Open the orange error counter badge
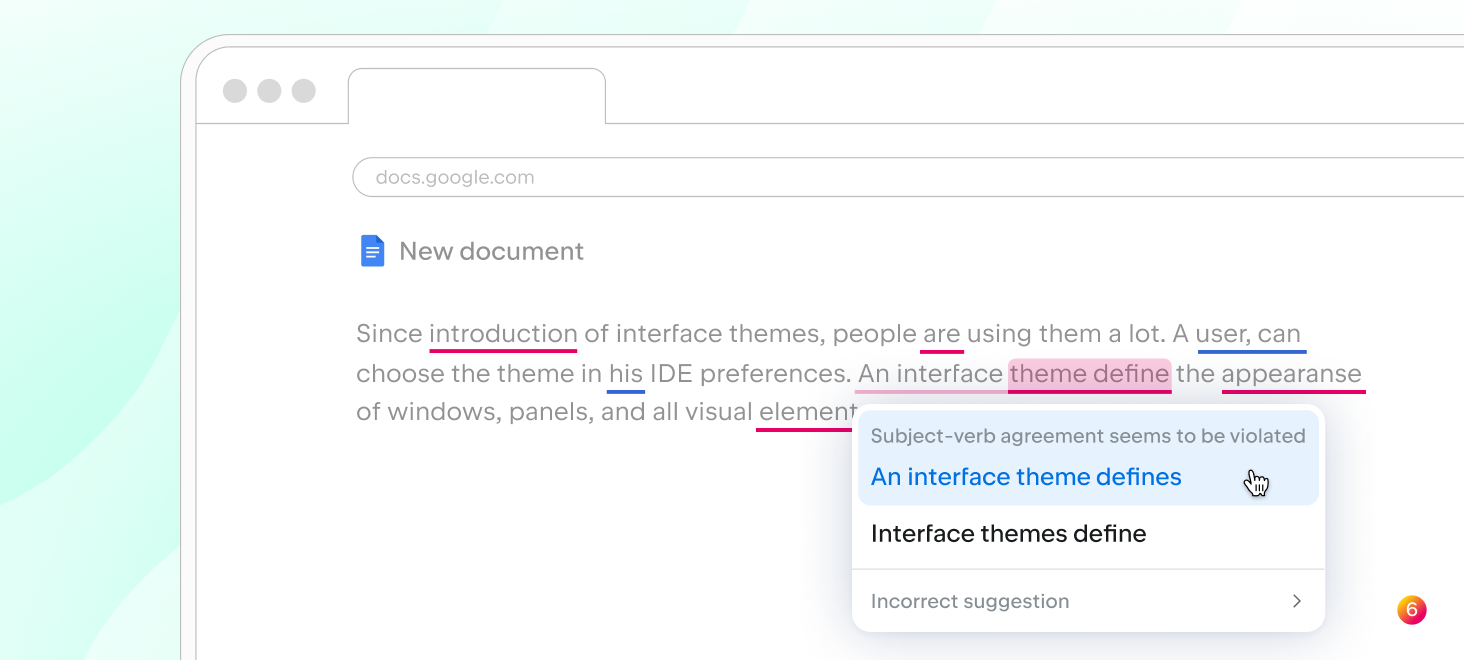Viewport: 1464px width, 660px height. (x=1412, y=610)
